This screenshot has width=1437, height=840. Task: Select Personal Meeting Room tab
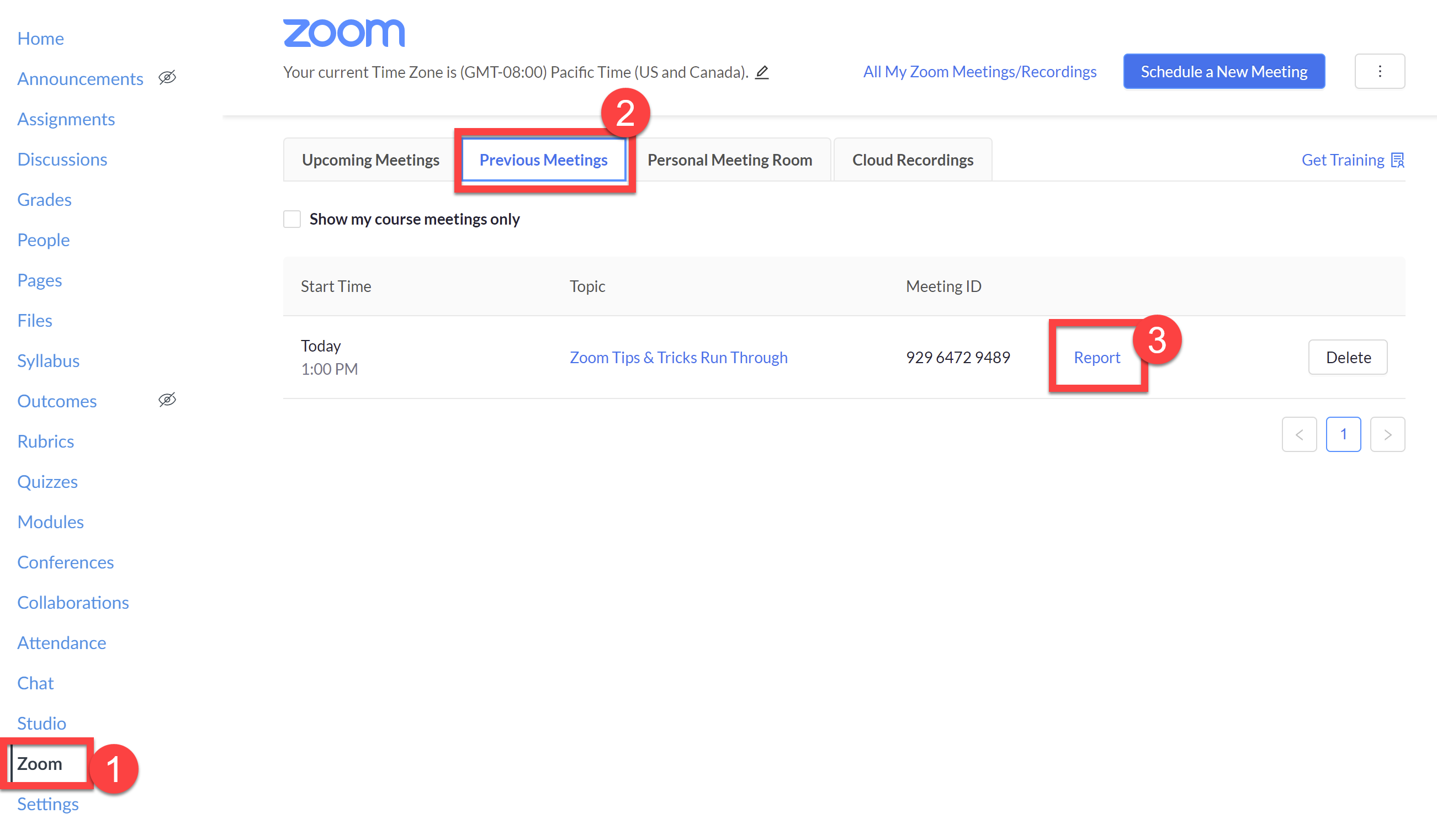tap(729, 159)
